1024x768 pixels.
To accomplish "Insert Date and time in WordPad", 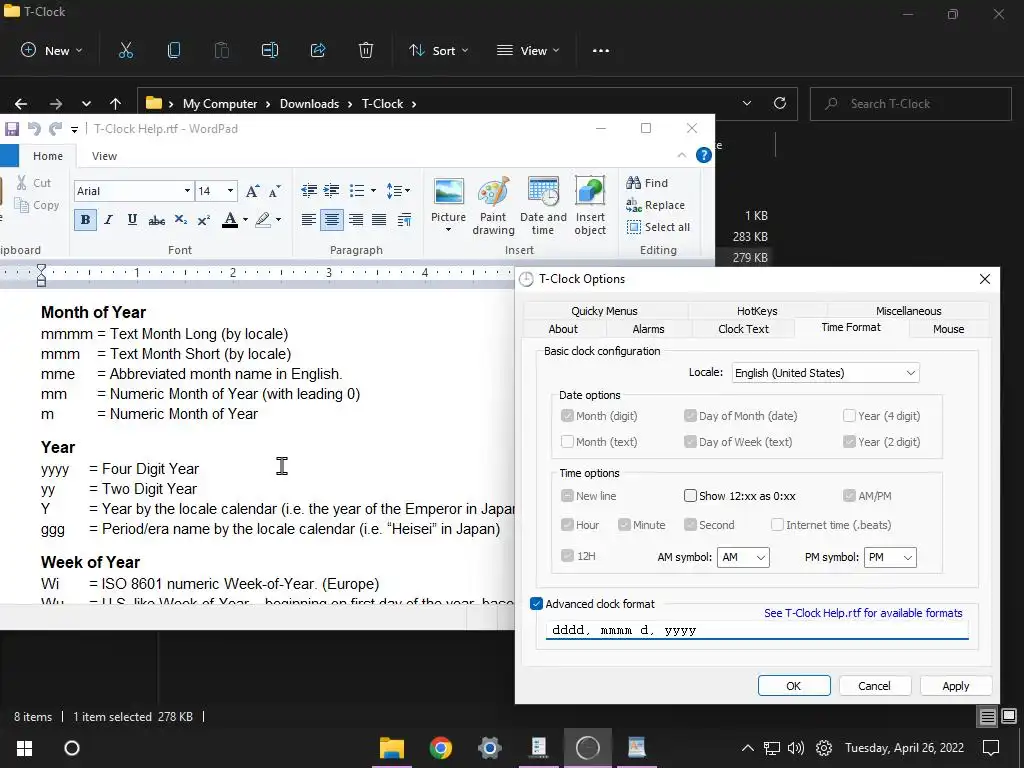I will click(x=543, y=205).
